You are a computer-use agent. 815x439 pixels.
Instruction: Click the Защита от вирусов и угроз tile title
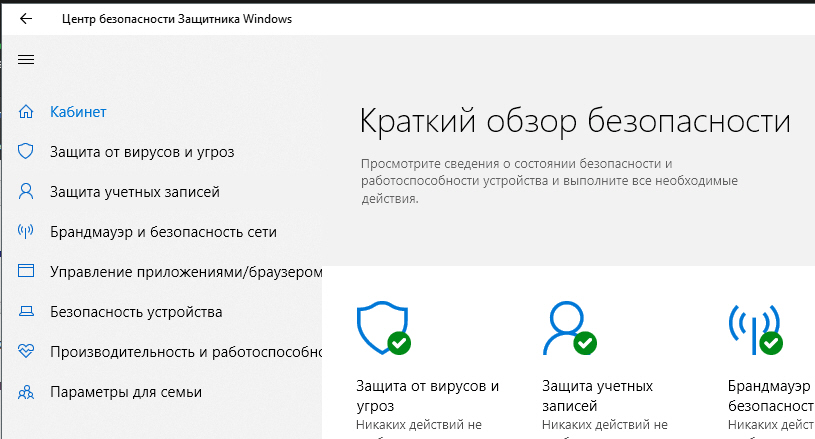click(427, 396)
